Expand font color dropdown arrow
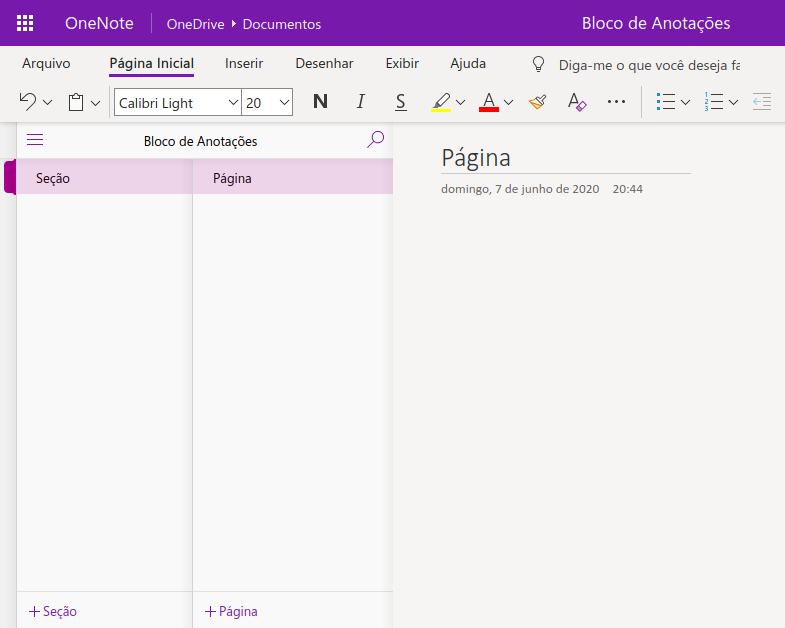The width and height of the screenshot is (785, 628). tap(508, 103)
